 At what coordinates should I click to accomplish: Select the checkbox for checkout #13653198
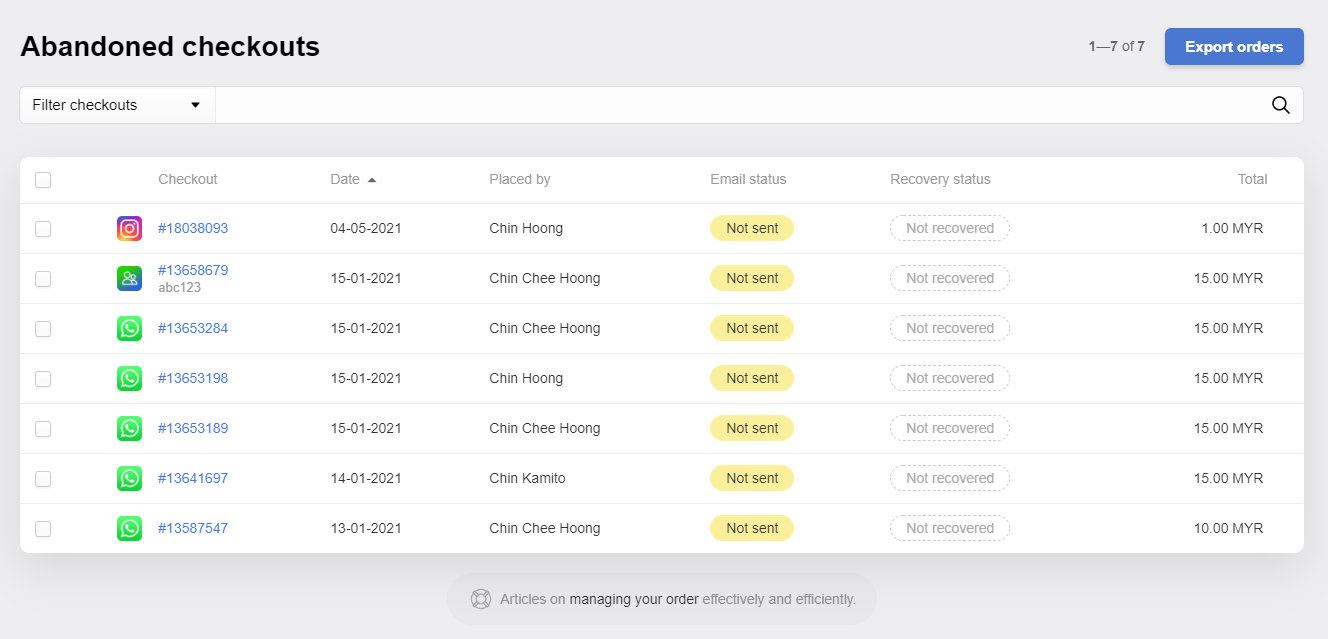click(x=43, y=379)
